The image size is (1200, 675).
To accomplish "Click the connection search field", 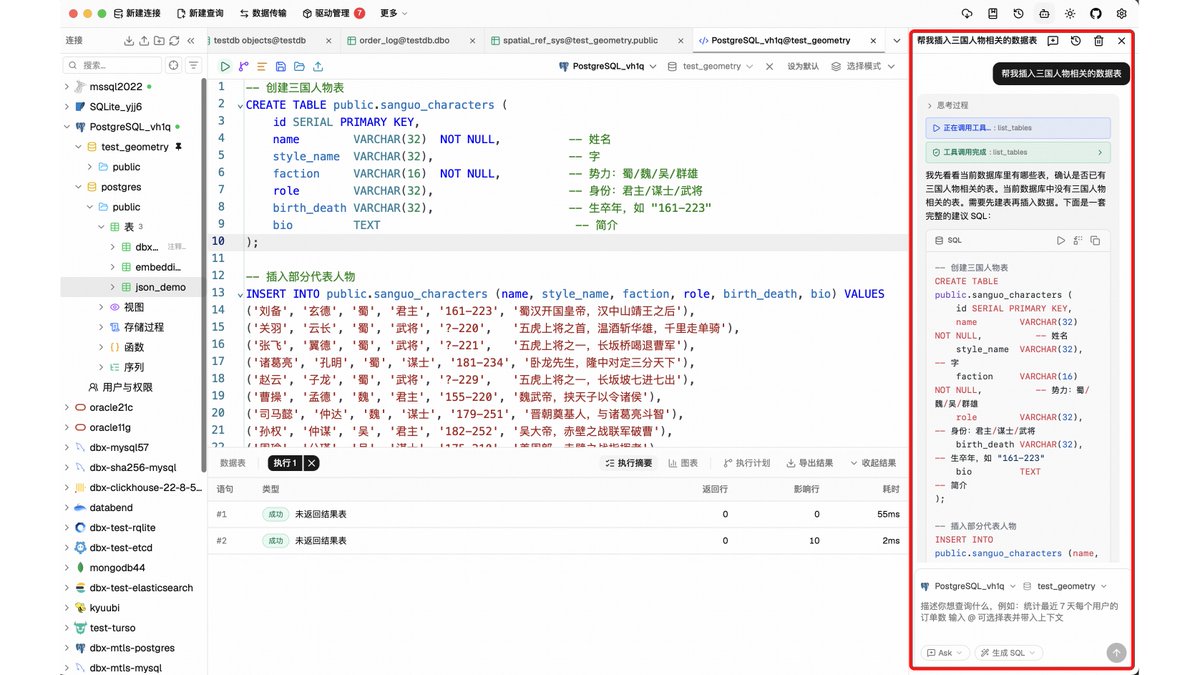I will pos(112,65).
